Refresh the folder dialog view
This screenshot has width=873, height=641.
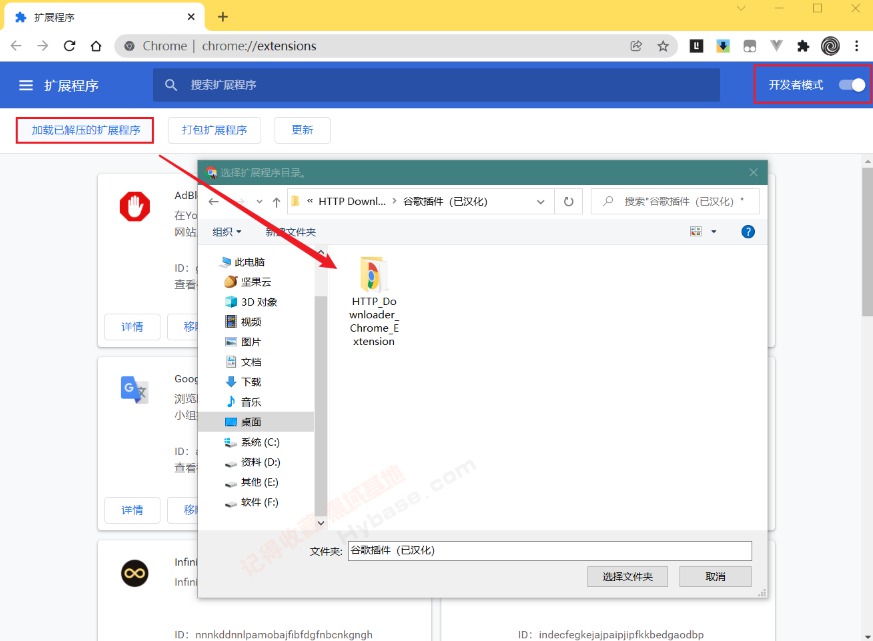[568, 202]
